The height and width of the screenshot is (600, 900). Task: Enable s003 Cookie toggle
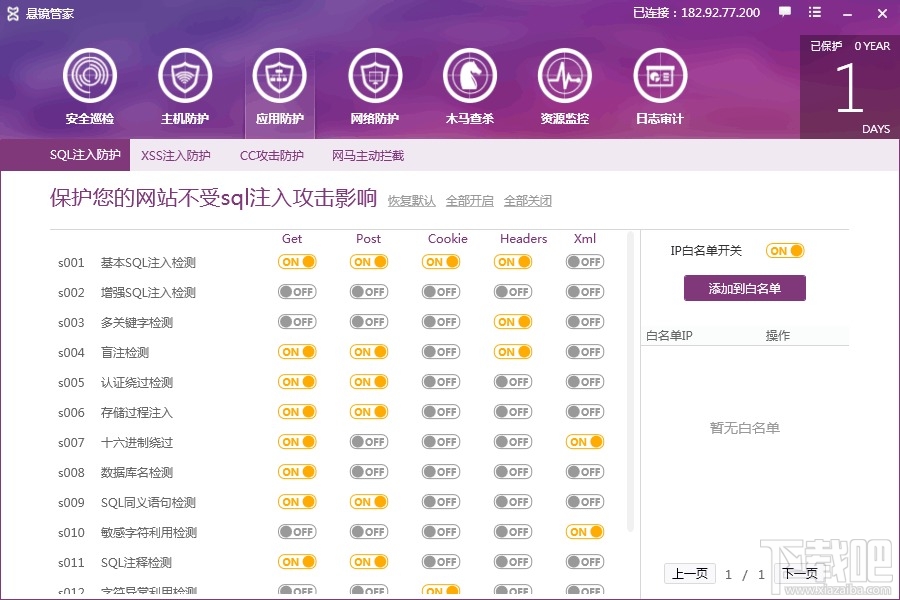coord(441,322)
